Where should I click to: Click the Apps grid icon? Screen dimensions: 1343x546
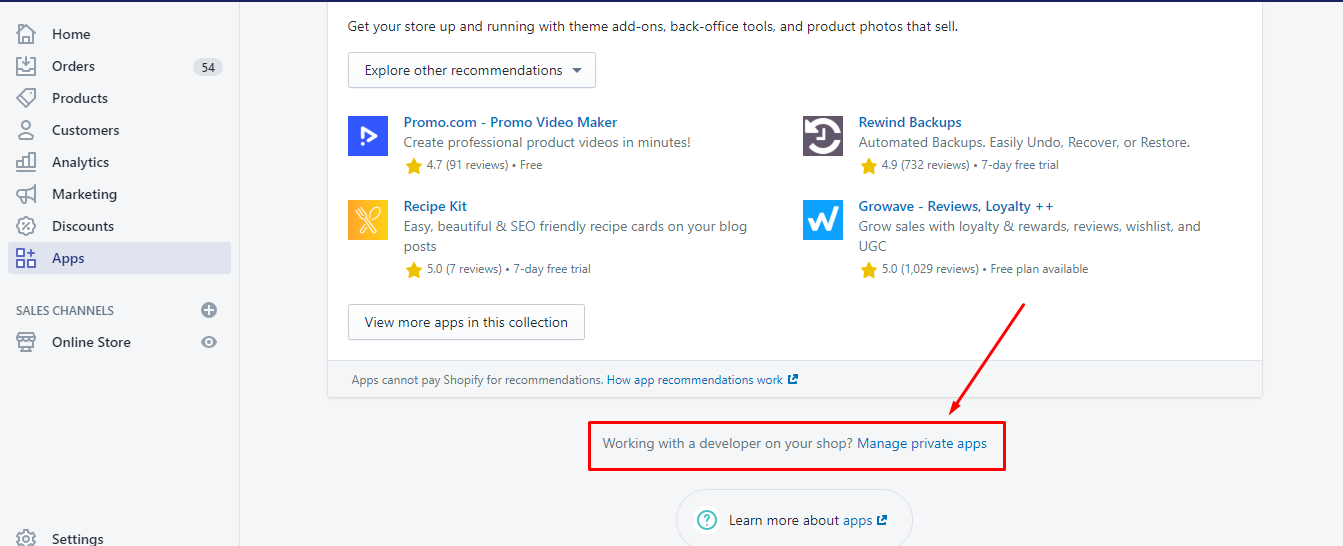point(26,258)
